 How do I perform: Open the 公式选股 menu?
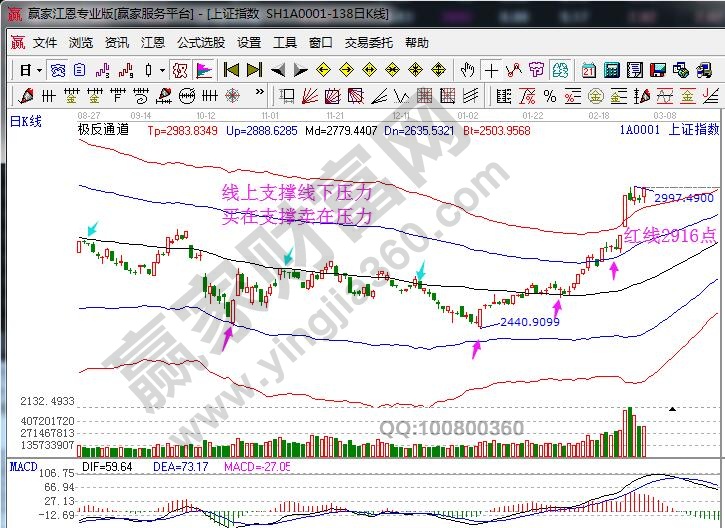(200, 43)
